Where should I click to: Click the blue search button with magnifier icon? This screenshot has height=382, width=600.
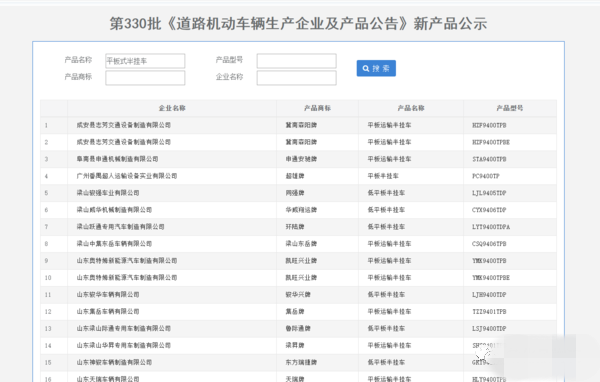point(376,68)
